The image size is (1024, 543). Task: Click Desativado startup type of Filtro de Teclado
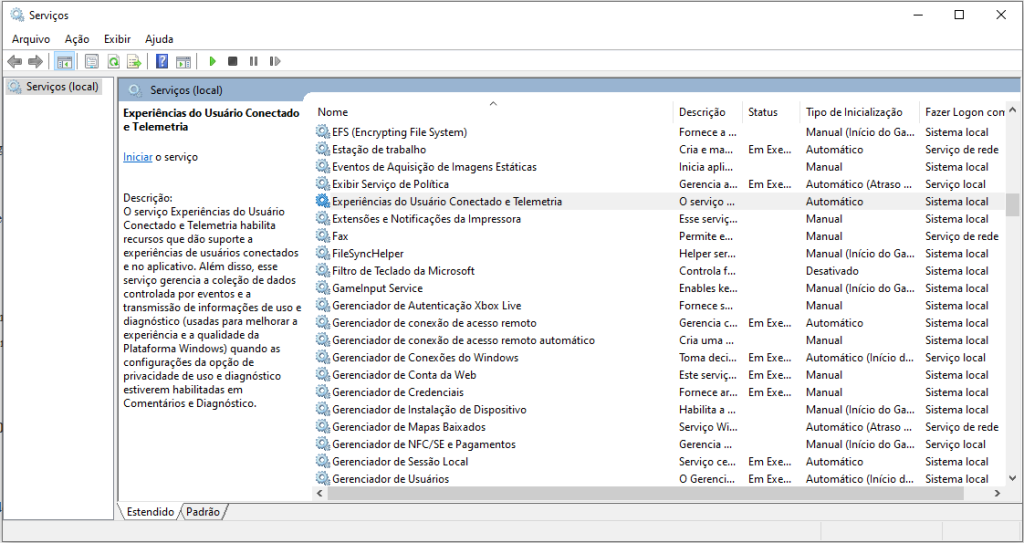coord(832,271)
